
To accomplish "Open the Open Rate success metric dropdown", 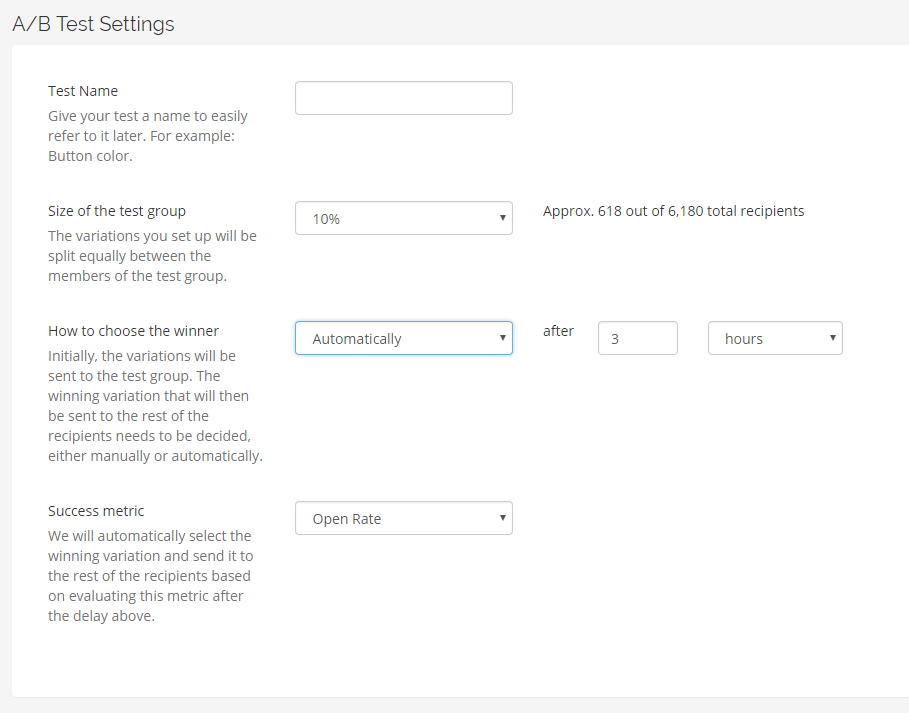I will coord(403,518).
